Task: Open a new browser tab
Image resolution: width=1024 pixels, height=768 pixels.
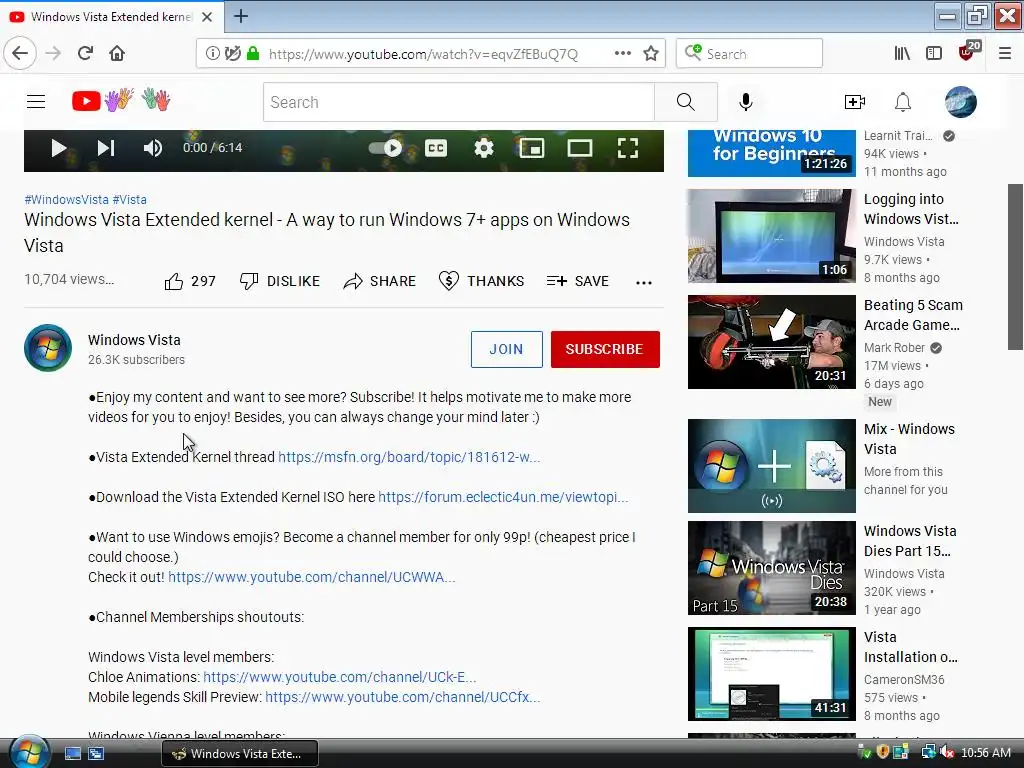Action: click(241, 16)
